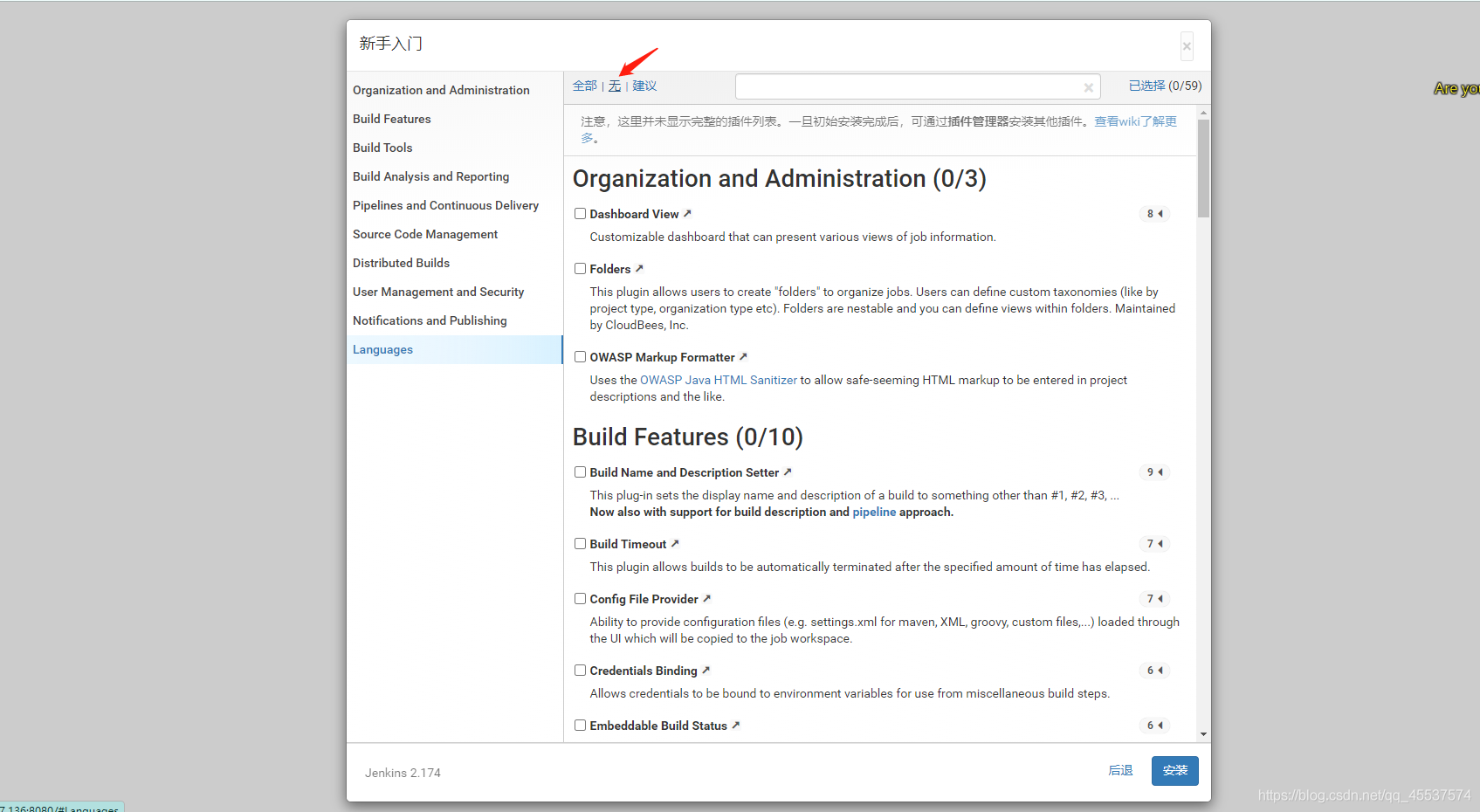Jump to Distributed Builds category
The image size is (1480, 812).
[x=454, y=263]
